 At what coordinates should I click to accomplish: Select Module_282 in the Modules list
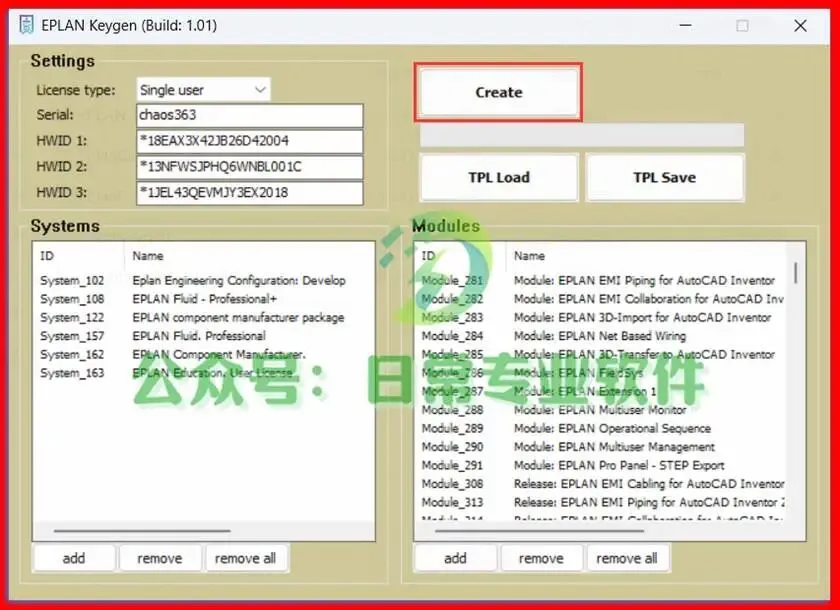(x=452, y=299)
